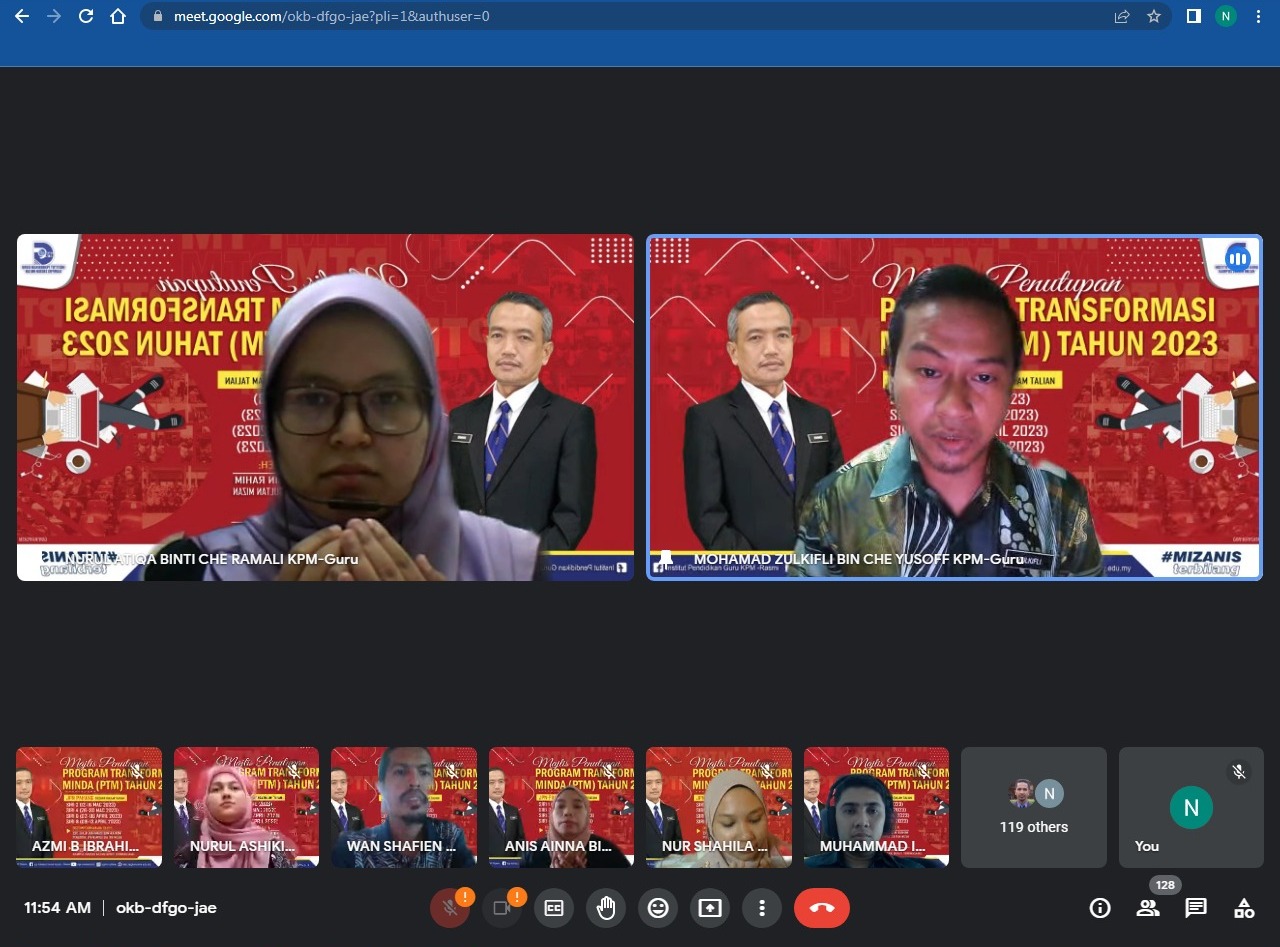Unmute the microphone in the call bar

(x=450, y=908)
